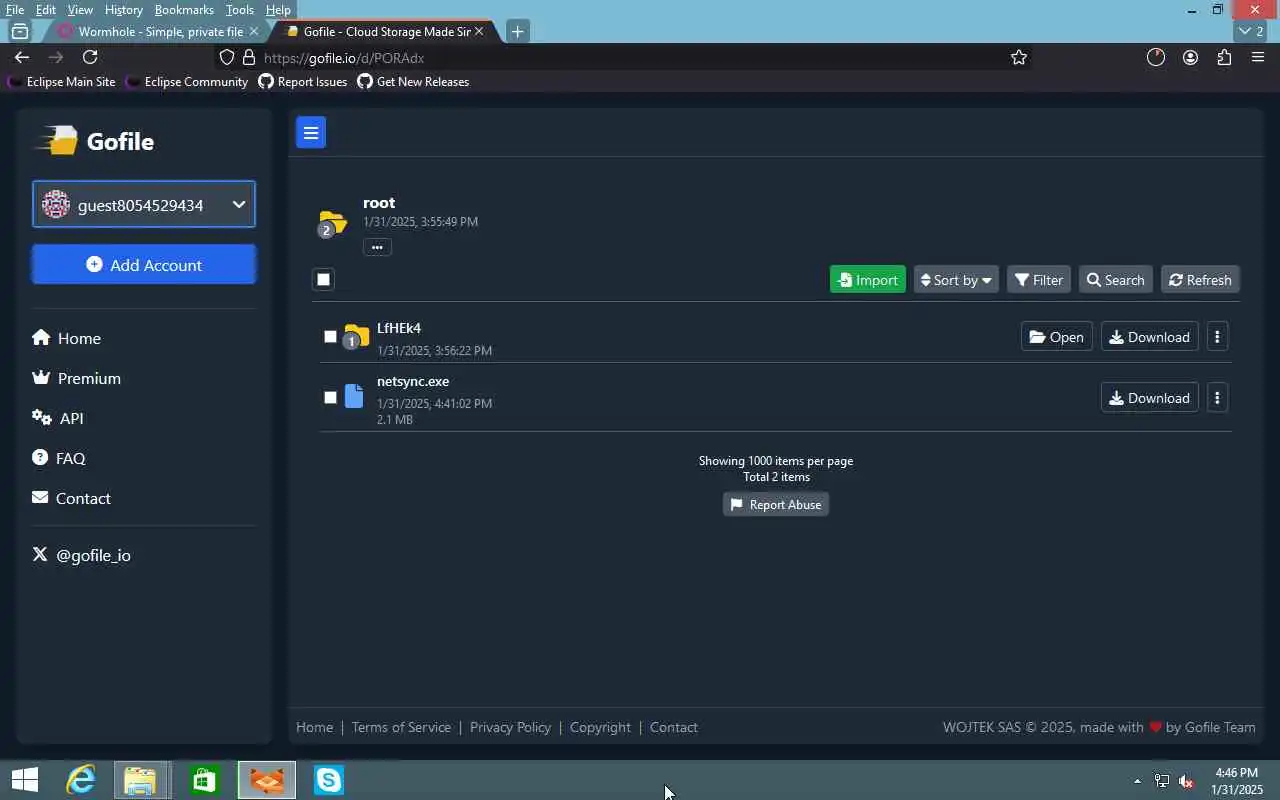
Task: Download the LfHEk4 folder
Action: (x=1149, y=337)
